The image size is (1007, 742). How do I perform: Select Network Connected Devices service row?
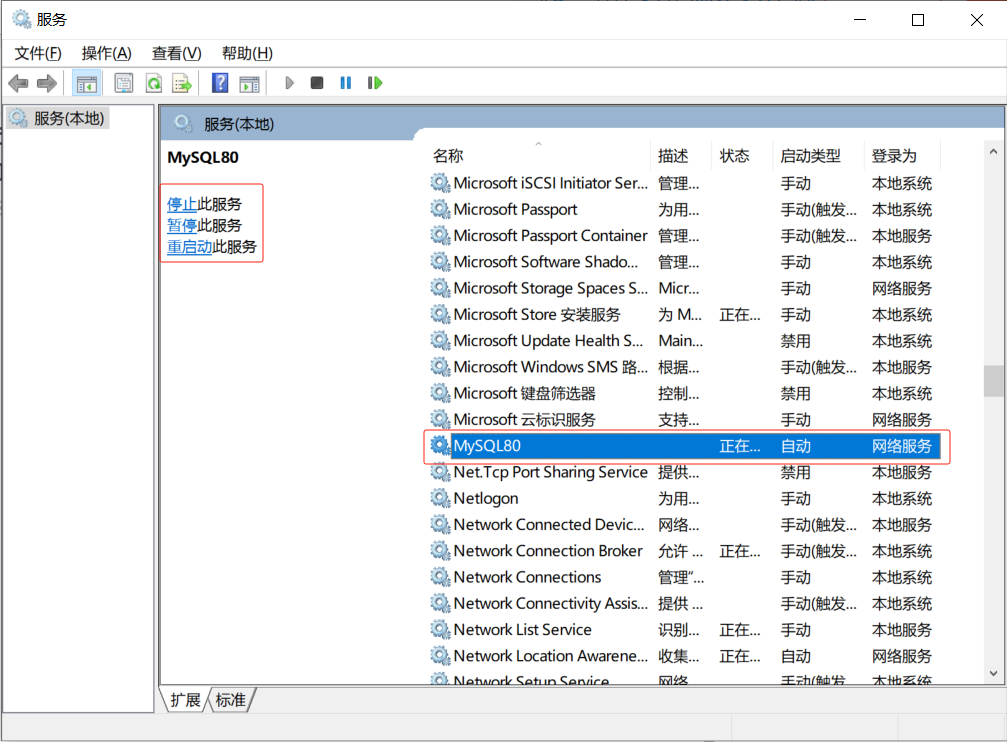(x=685, y=525)
